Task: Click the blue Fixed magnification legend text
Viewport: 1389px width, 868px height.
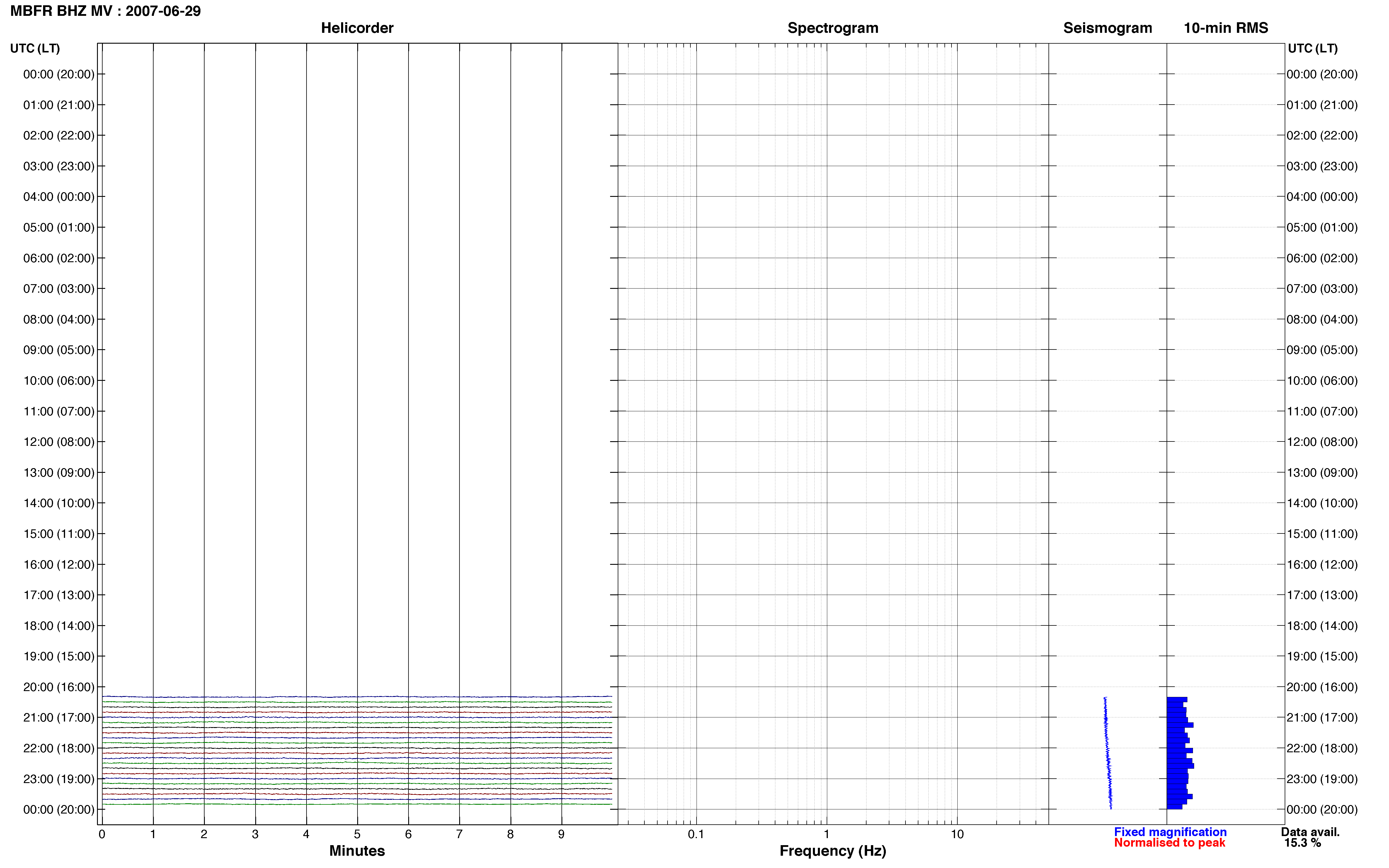Action: [x=1170, y=832]
